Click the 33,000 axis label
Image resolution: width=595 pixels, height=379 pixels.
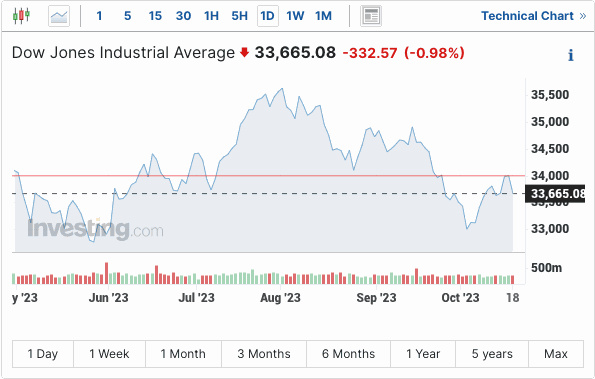pyautogui.click(x=550, y=229)
